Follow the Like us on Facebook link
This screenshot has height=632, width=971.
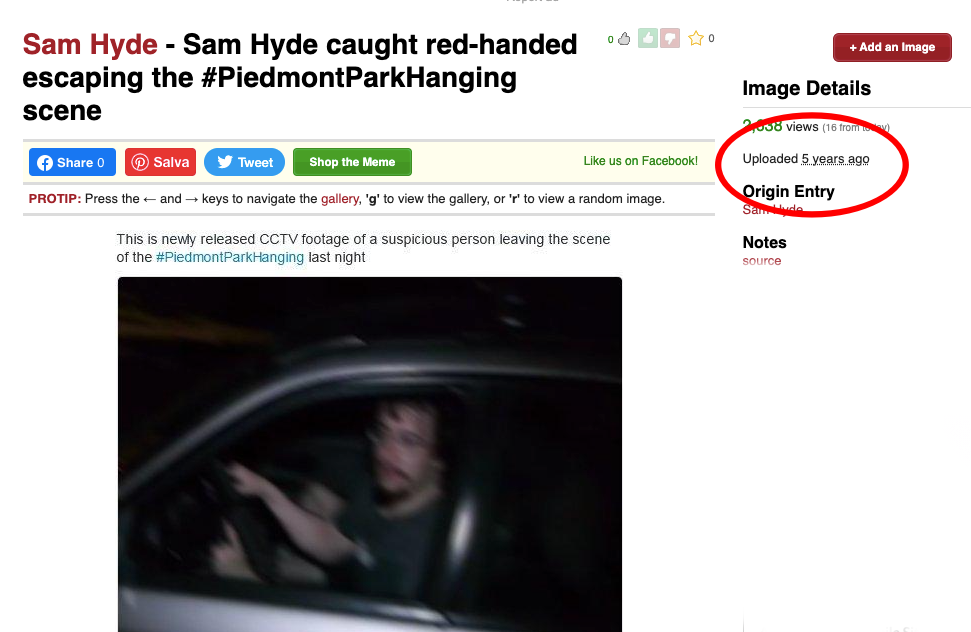pos(640,161)
